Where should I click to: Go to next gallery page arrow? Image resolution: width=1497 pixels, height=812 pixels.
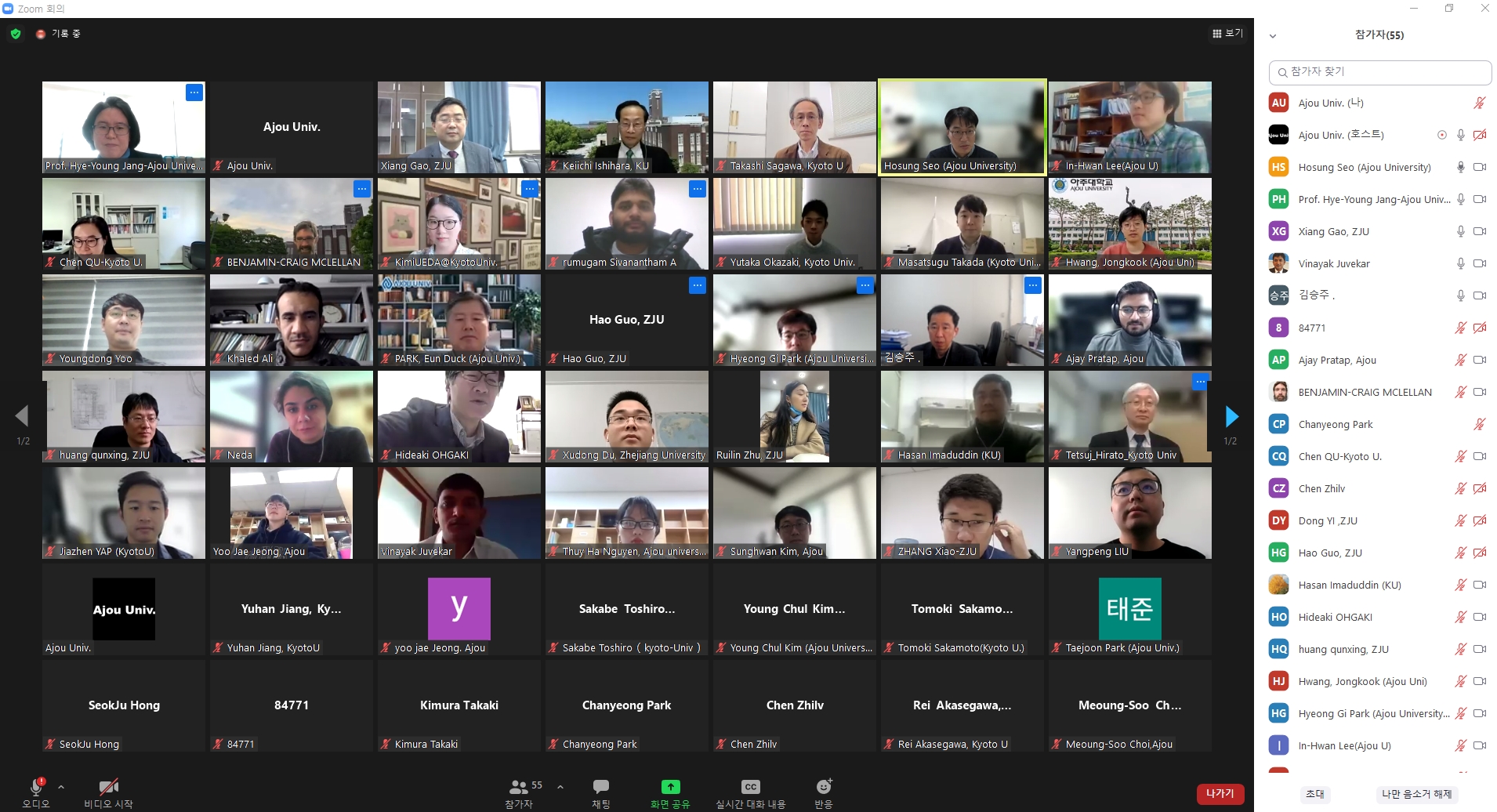click(x=1231, y=416)
